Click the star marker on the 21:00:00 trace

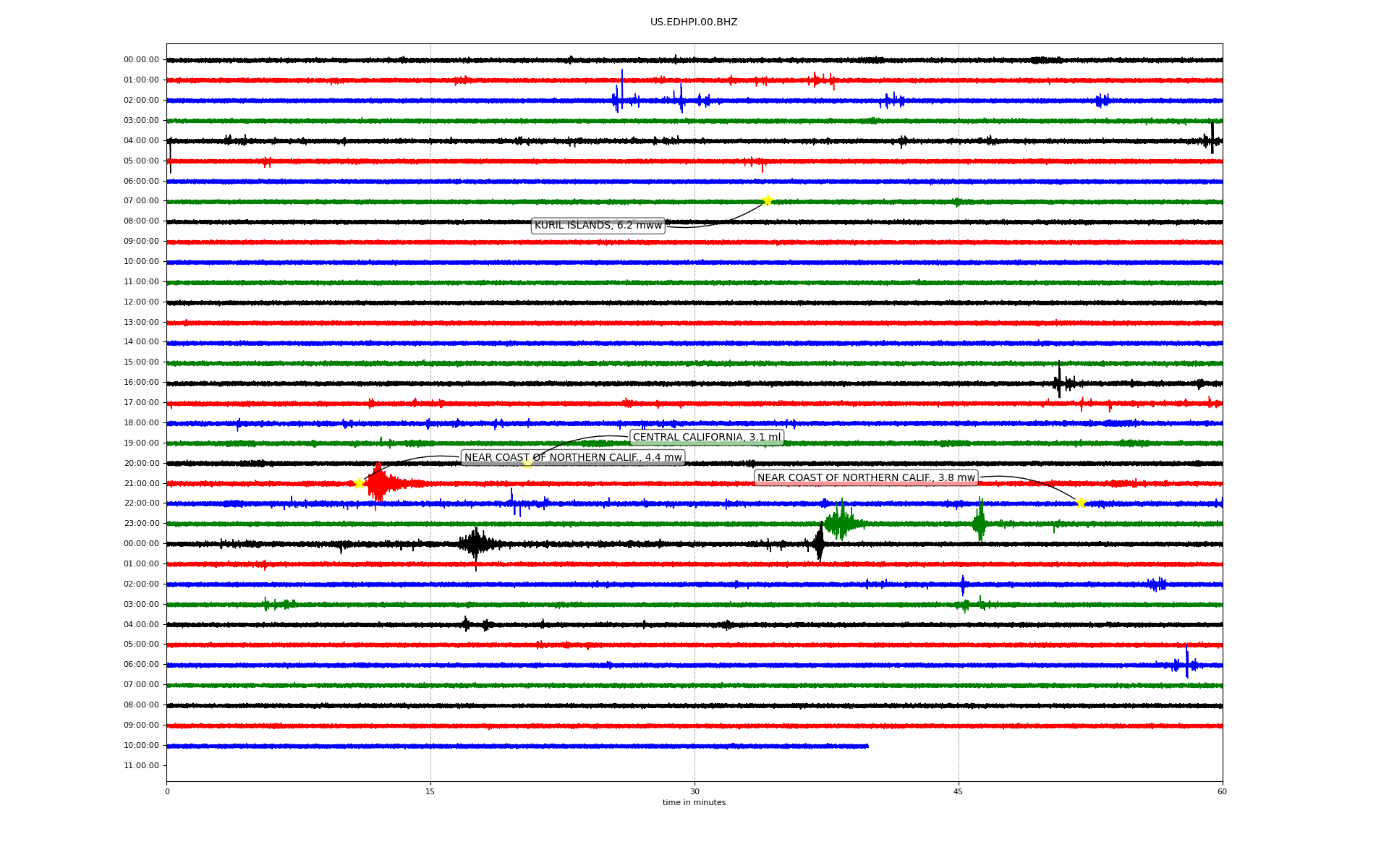click(359, 483)
